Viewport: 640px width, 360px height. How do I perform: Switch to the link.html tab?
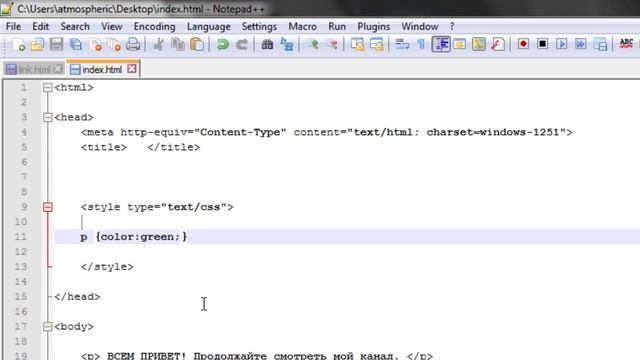34,69
